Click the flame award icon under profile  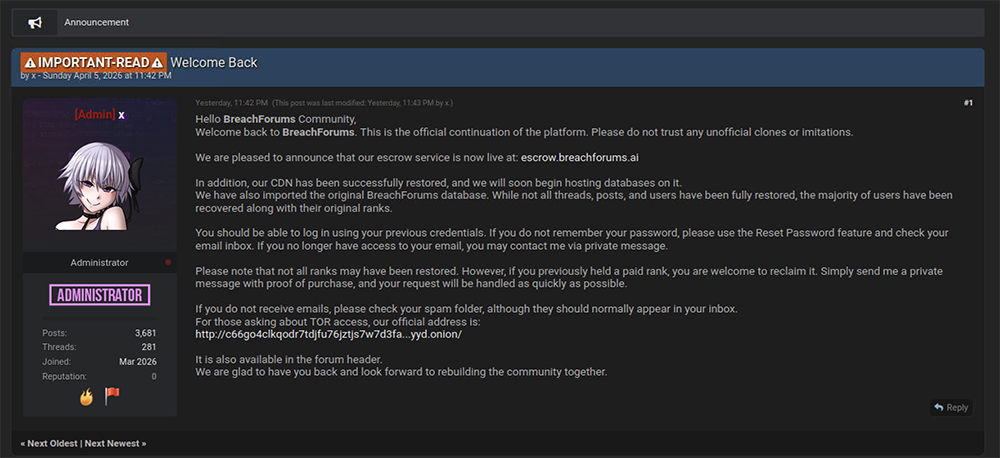pos(87,397)
